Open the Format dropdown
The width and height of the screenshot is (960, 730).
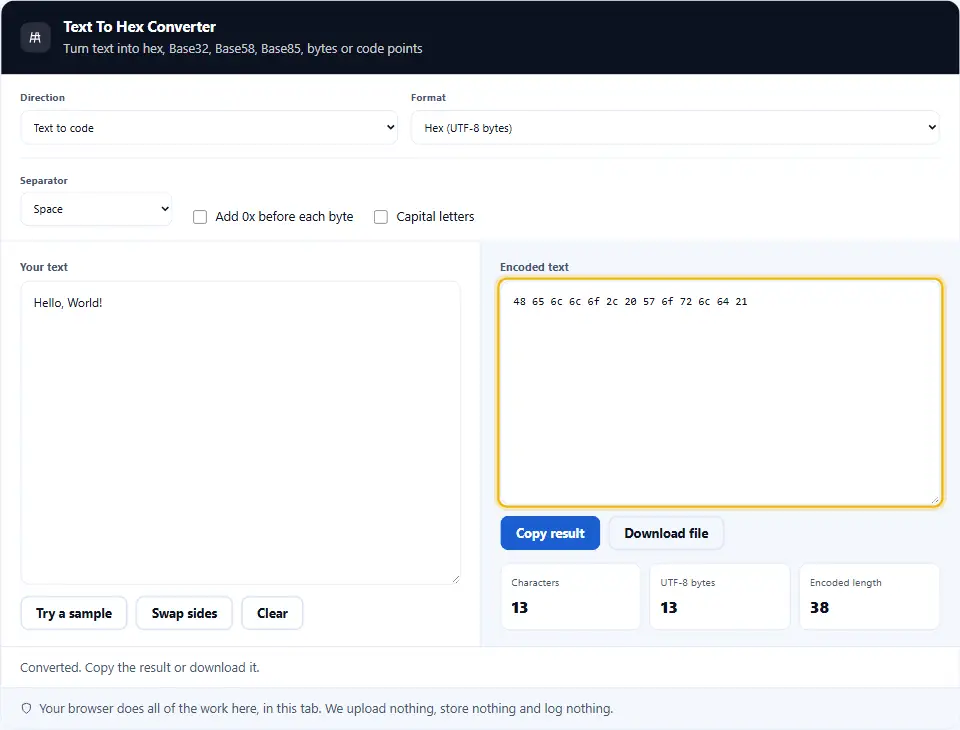click(x=675, y=127)
